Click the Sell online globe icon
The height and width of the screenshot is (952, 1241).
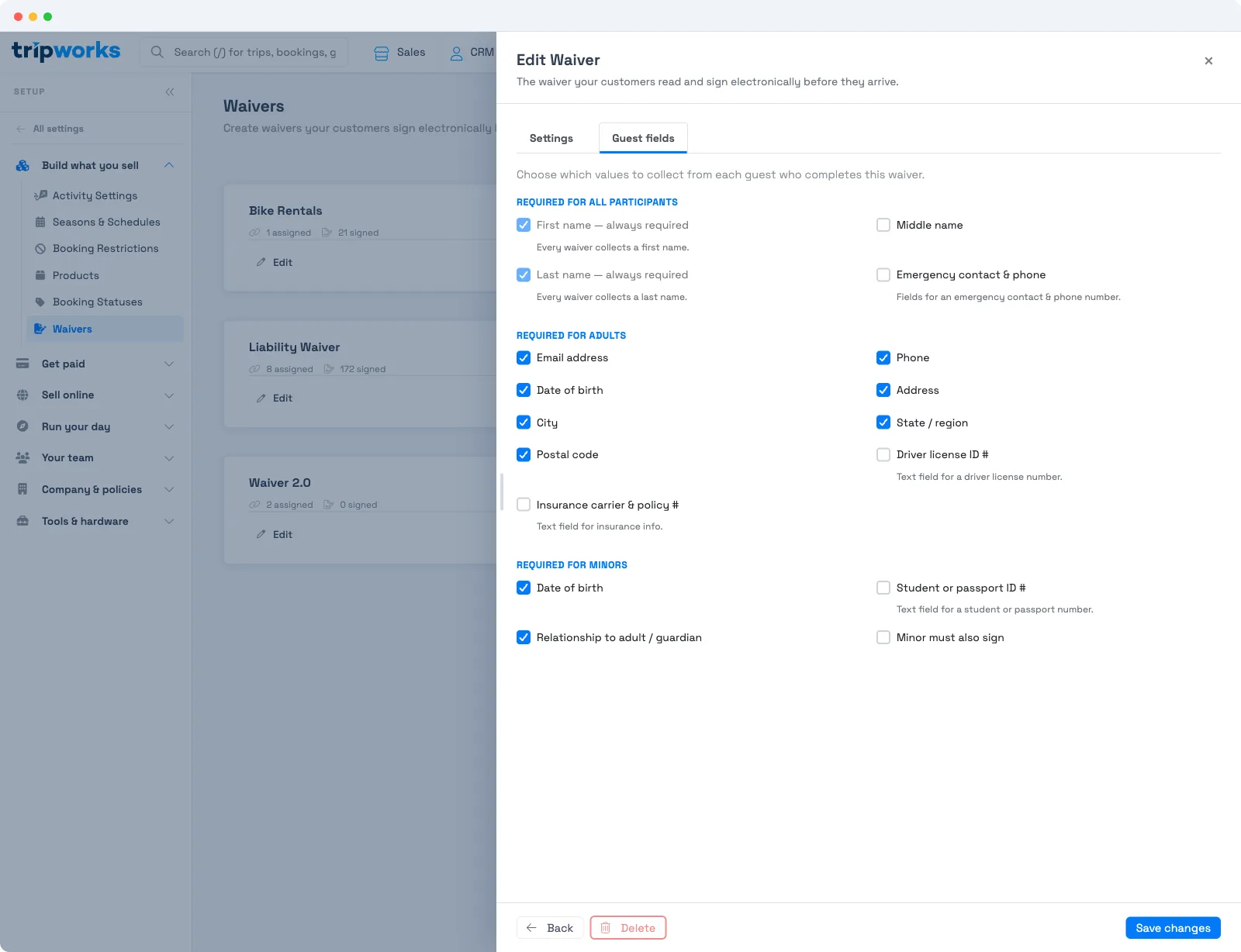(22, 395)
